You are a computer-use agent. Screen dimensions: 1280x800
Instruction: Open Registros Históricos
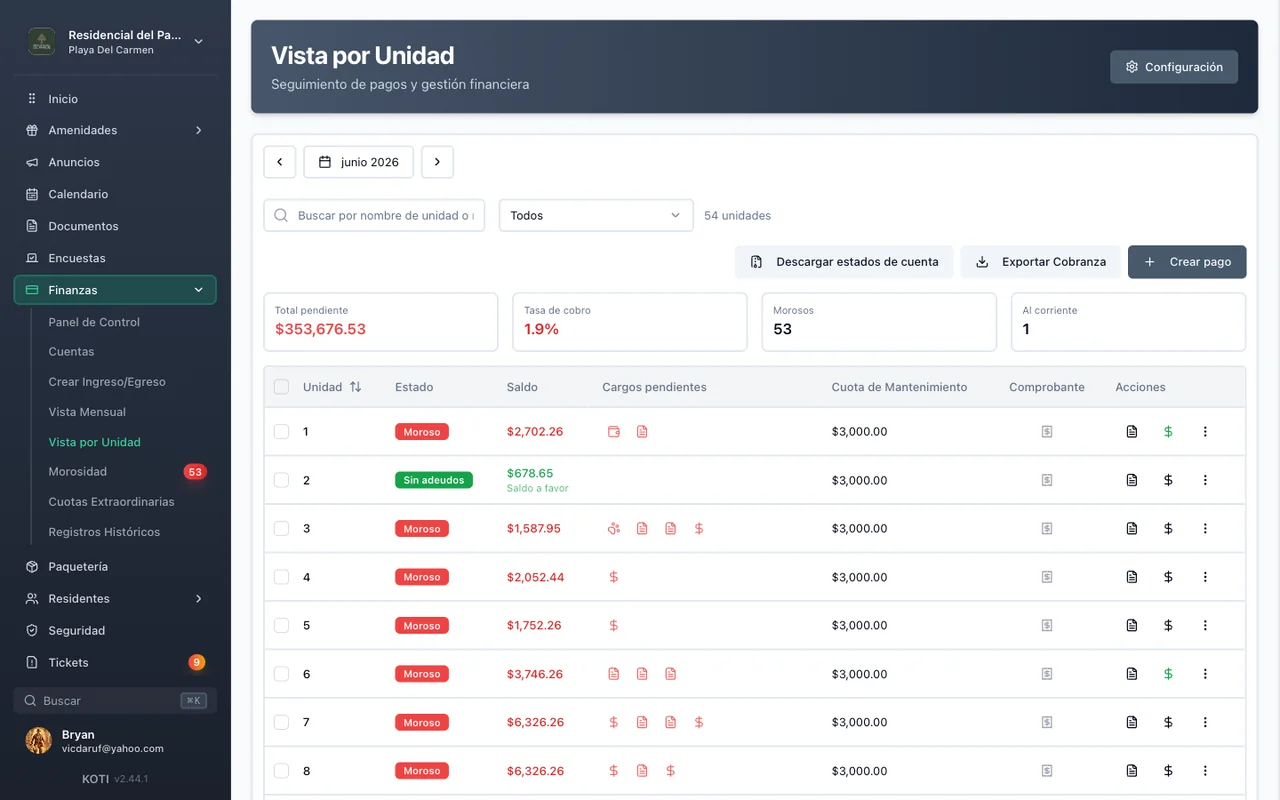(104, 532)
